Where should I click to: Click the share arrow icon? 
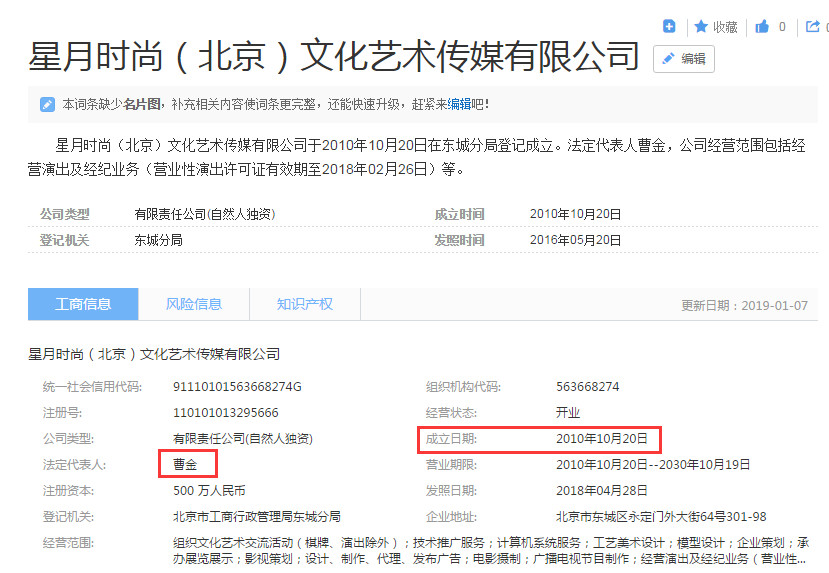point(812,26)
